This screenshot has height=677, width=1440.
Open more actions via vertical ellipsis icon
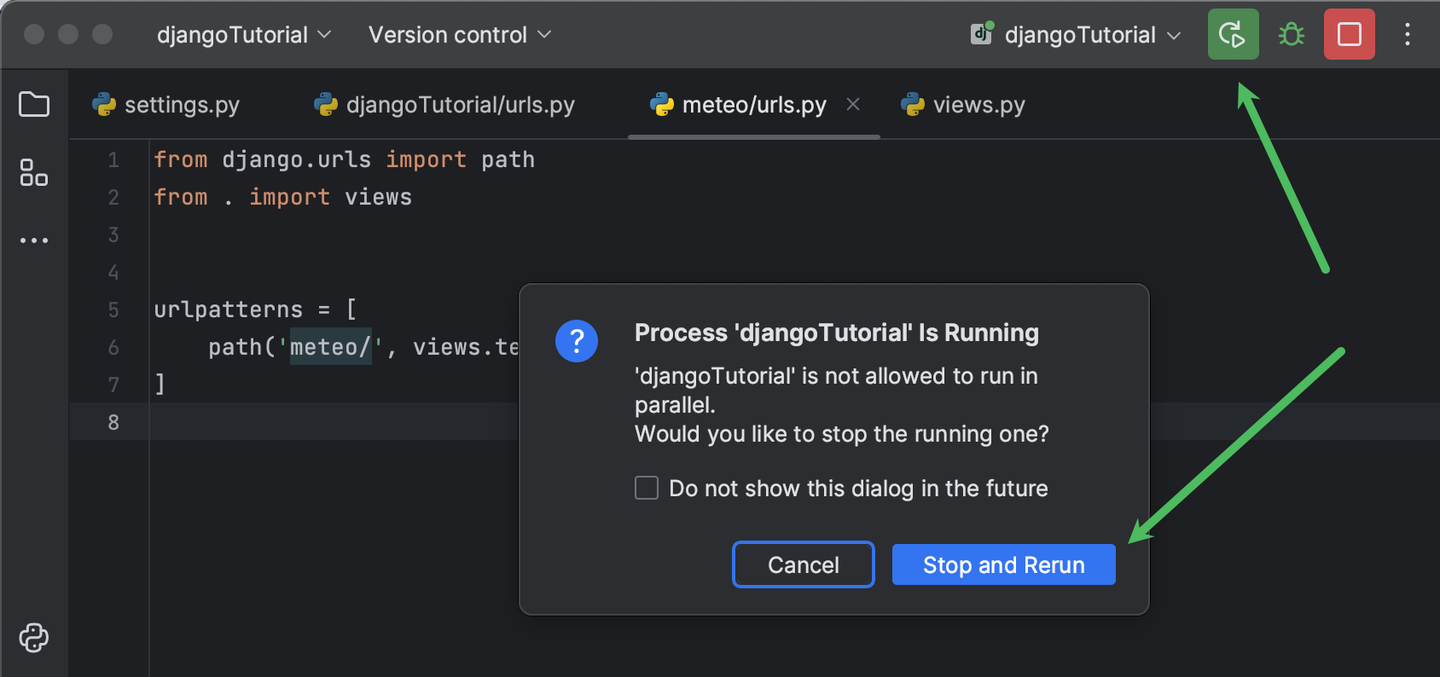[1407, 33]
